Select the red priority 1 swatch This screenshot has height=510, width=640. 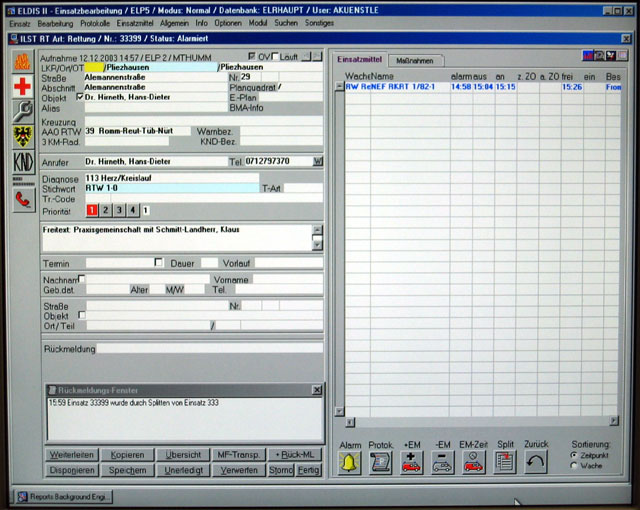(x=91, y=210)
